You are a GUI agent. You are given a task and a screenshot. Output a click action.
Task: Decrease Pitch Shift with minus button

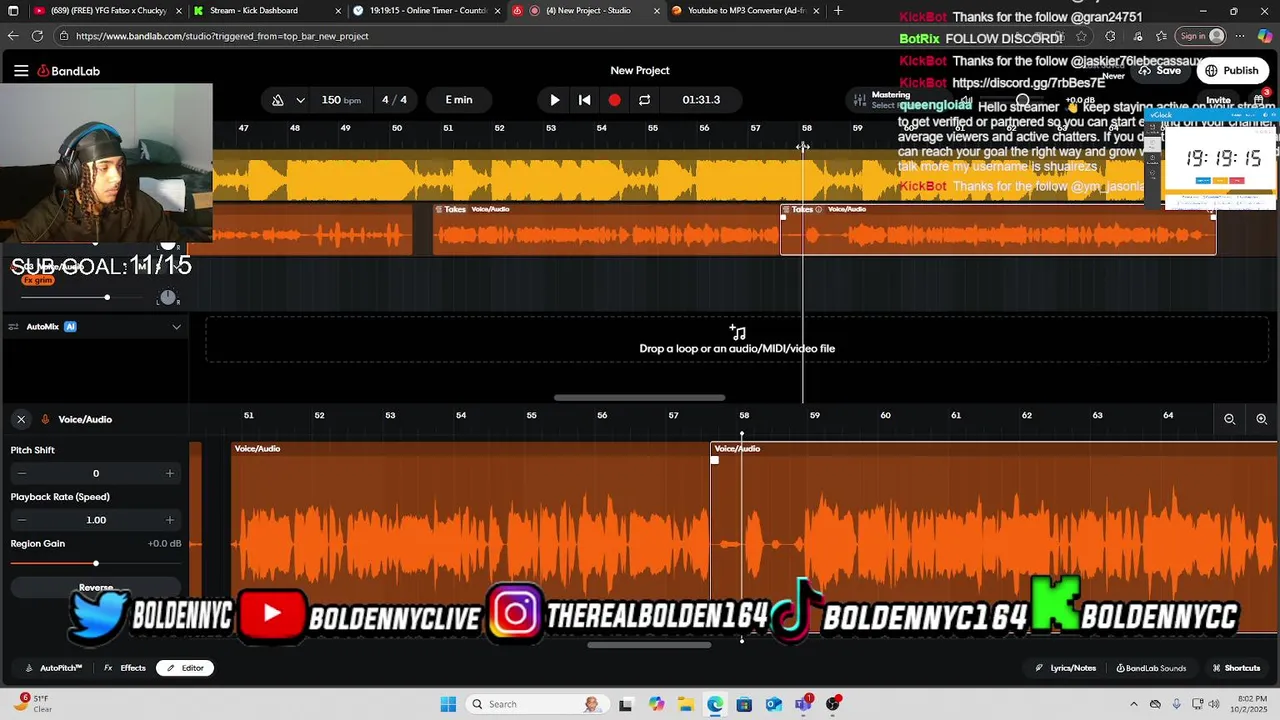(22, 474)
